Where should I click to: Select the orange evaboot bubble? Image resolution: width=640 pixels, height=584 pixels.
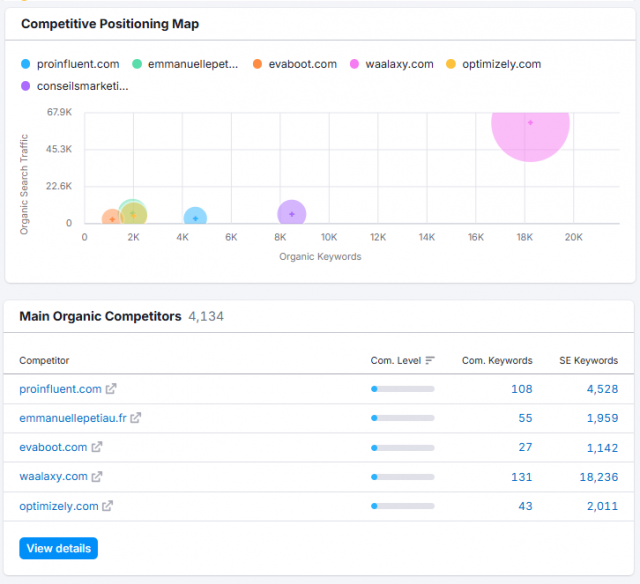[x=109, y=217]
